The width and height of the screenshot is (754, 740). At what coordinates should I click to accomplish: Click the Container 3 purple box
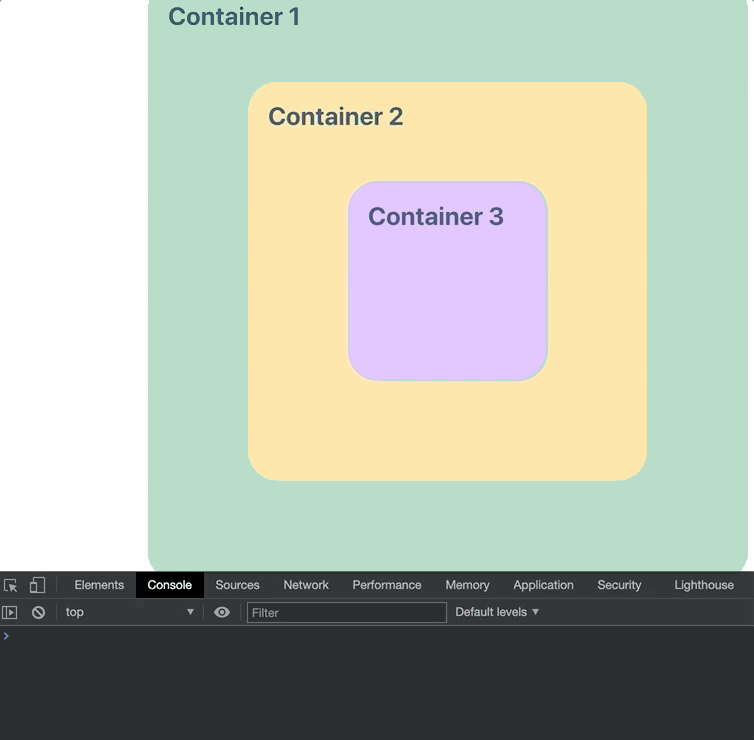coord(448,281)
